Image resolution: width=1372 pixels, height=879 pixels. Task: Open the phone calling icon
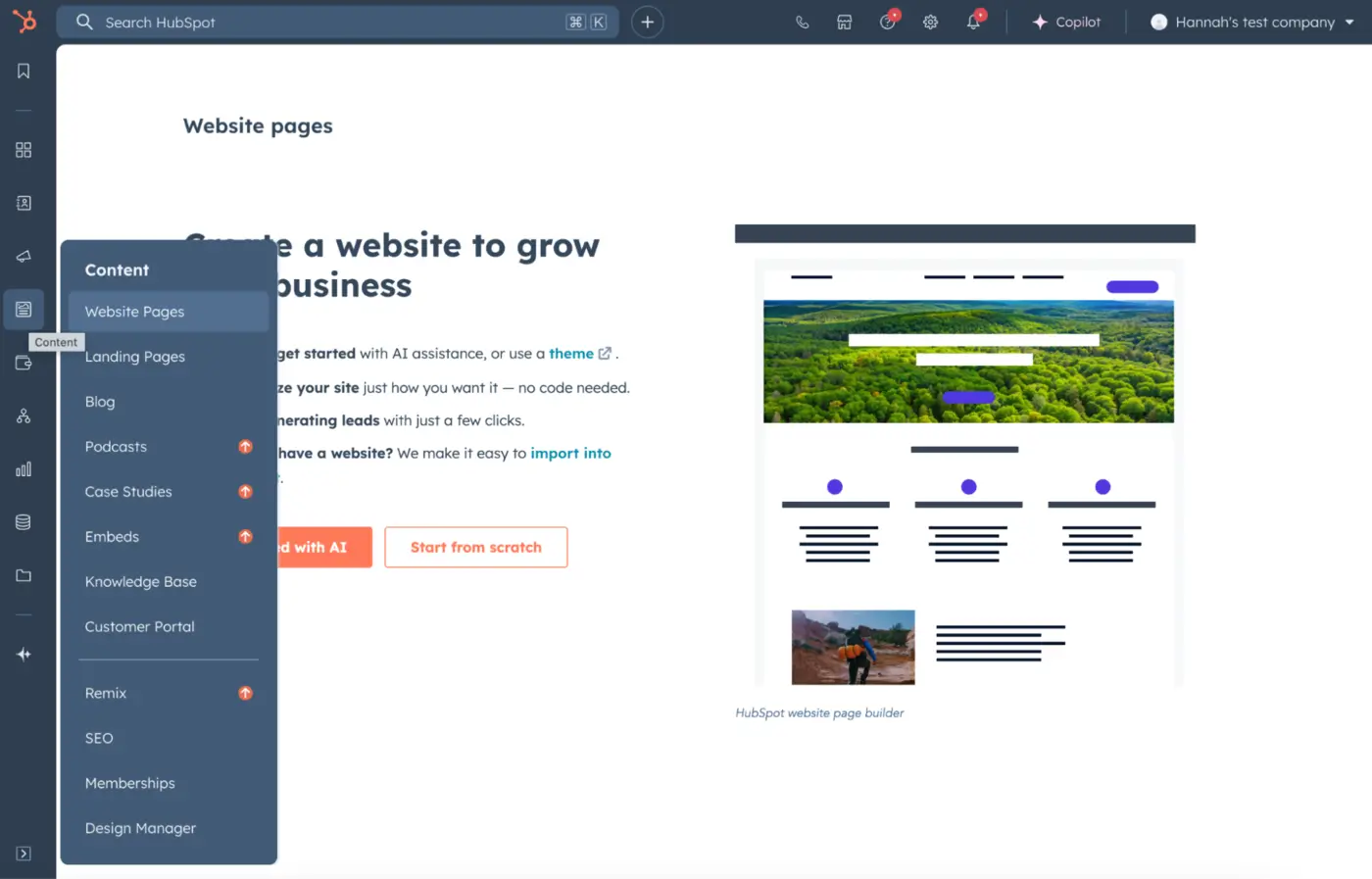802,23
